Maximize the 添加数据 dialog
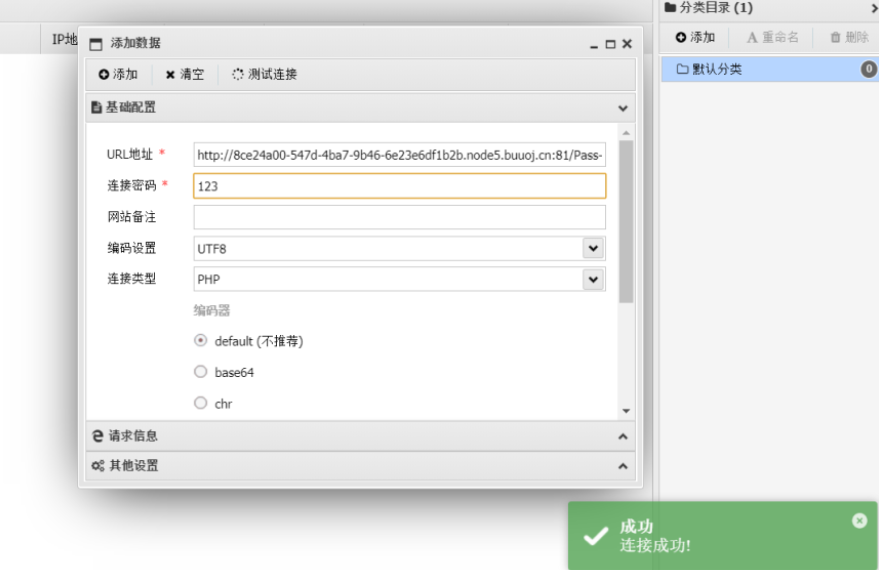 tap(610, 44)
